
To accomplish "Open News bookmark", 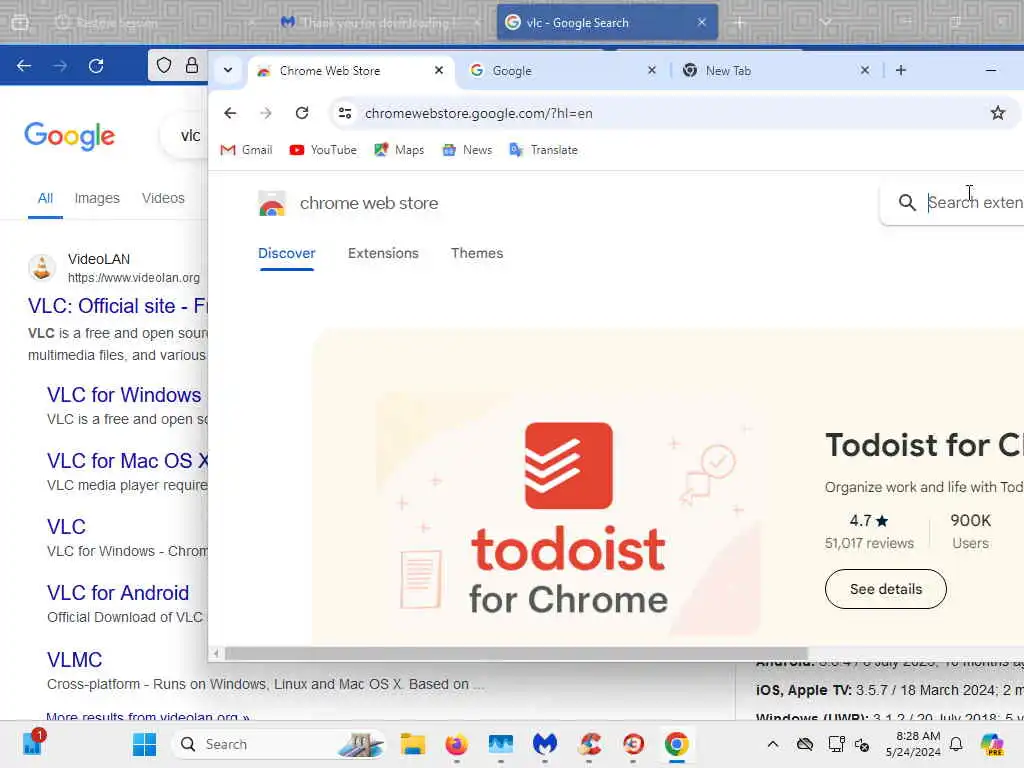I will pyautogui.click(x=467, y=150).
